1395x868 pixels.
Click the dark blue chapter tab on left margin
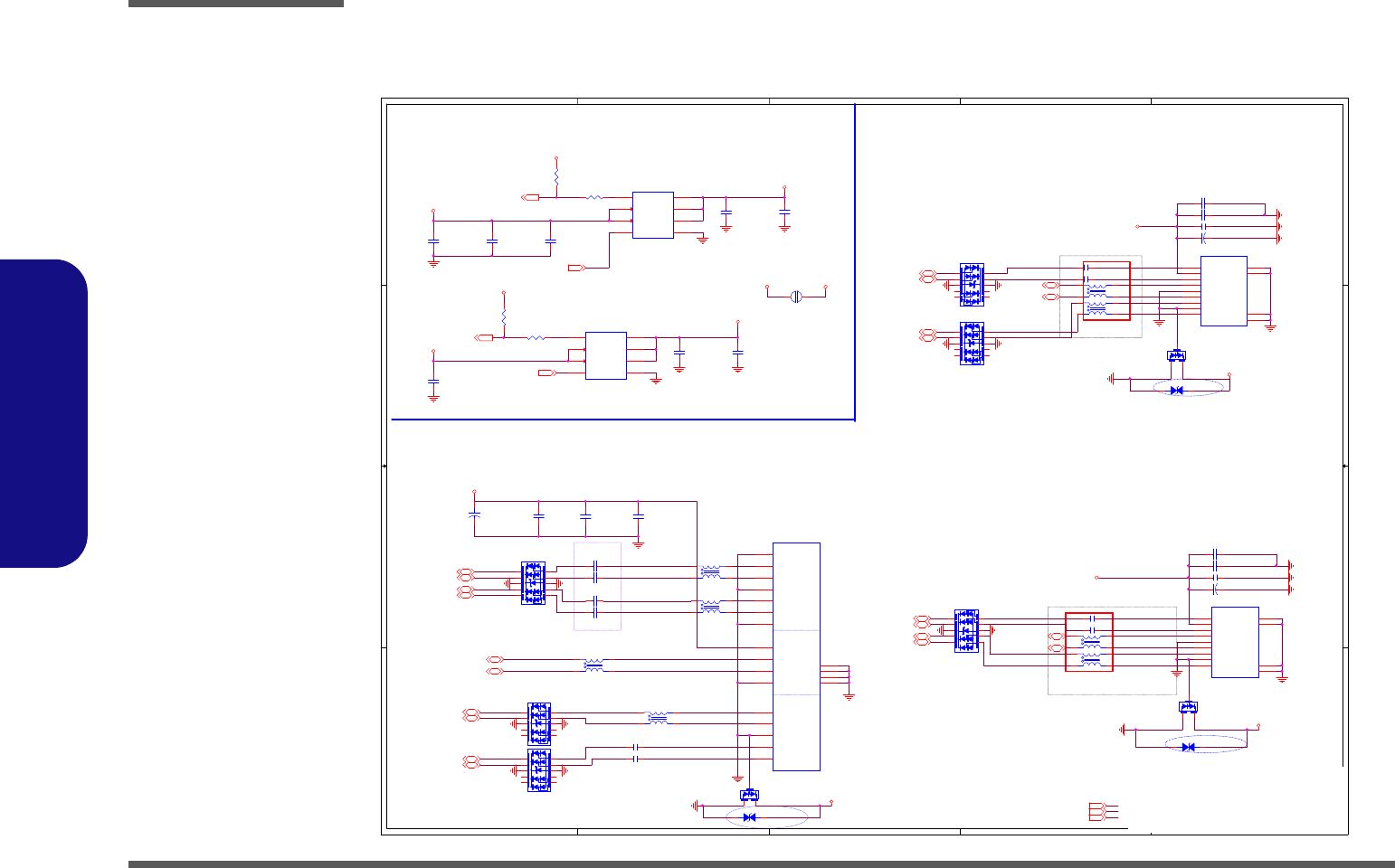tap(43, 413)
